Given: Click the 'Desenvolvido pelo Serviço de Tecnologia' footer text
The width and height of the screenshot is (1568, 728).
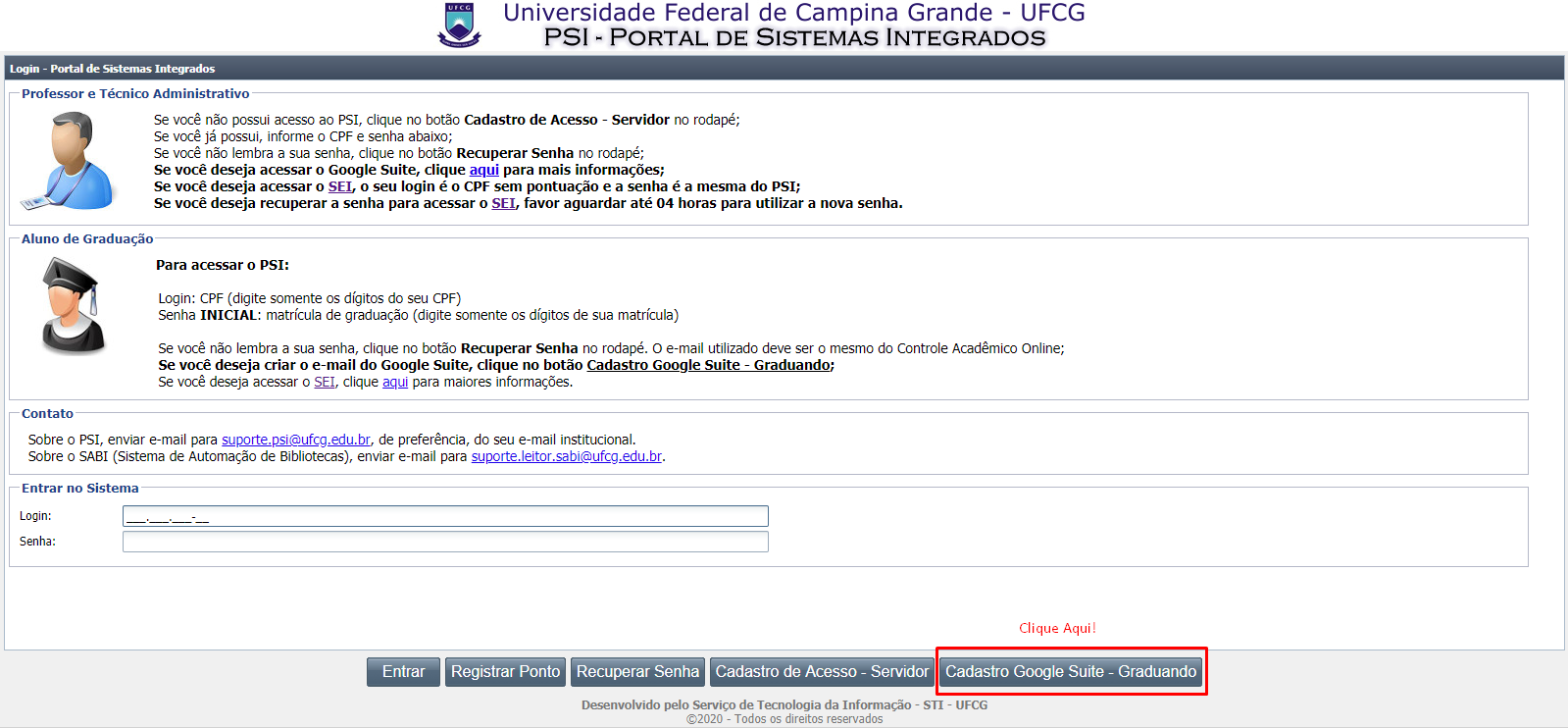Looking at the screenshot, I should pyautogui.click(x=784, y=704).
